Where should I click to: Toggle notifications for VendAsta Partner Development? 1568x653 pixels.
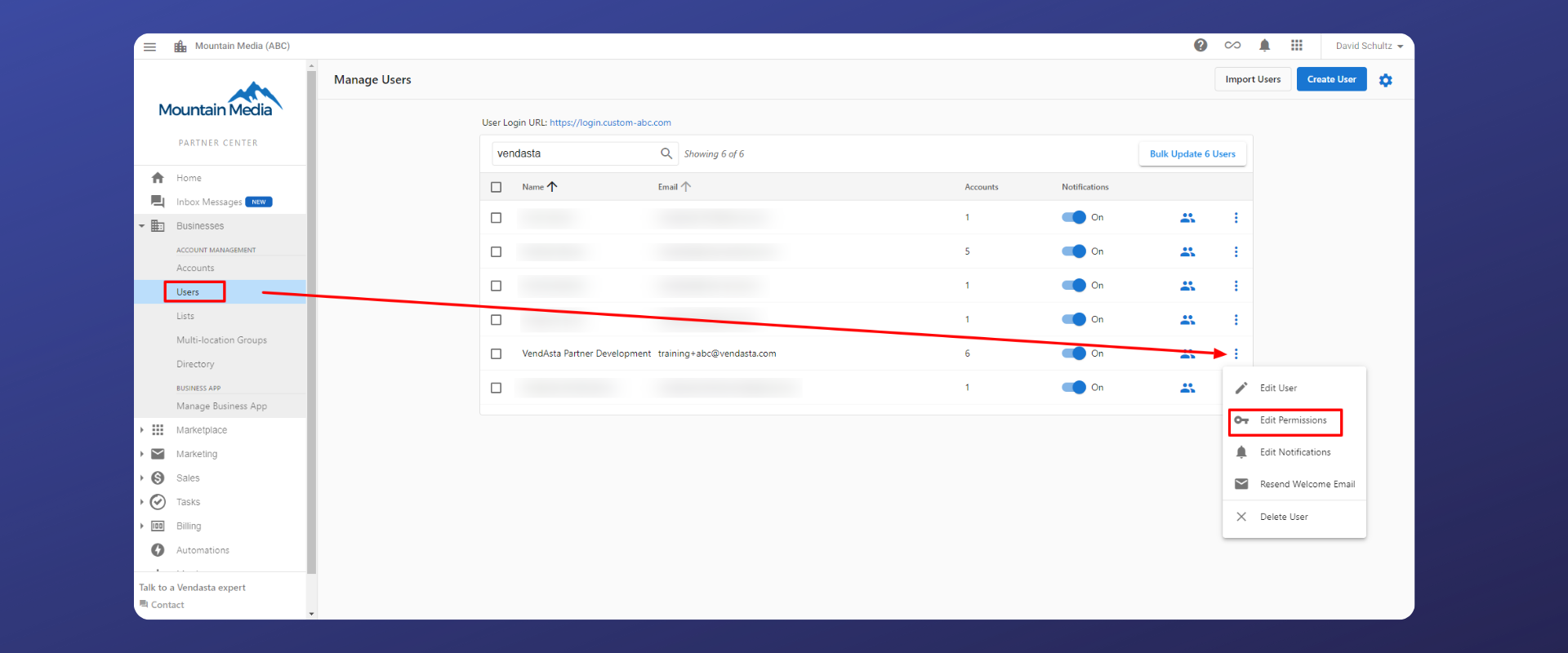pos(1074,353)
